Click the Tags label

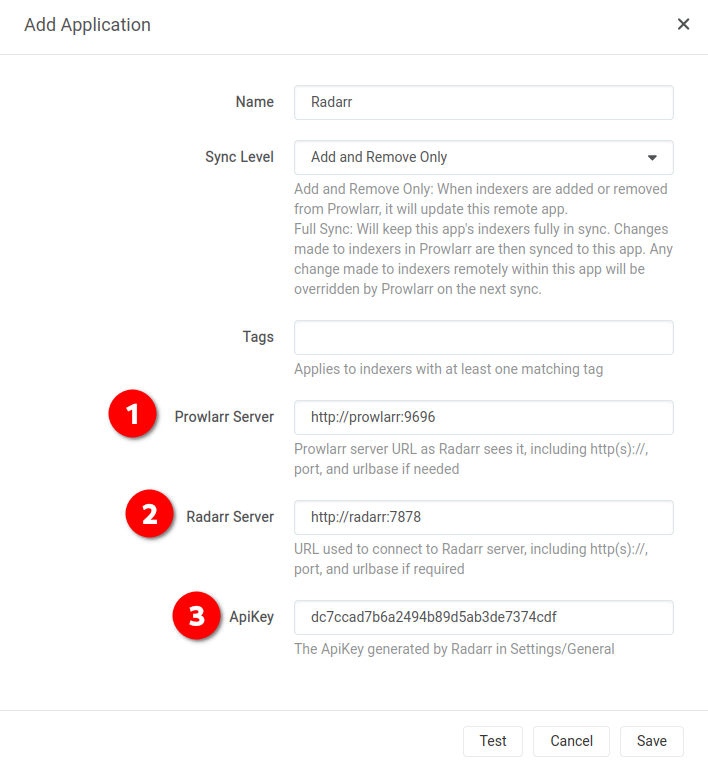pos(258,337)
